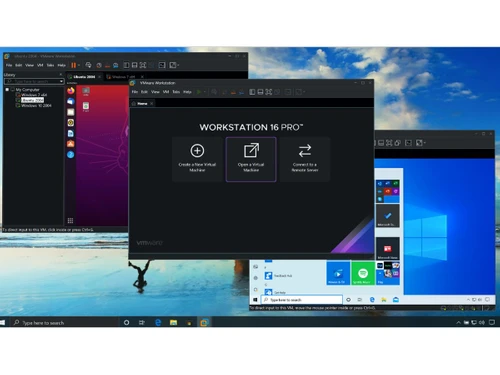This screenshot has width=500, height=375.
Task: Open Microsoft News tile in guest Start menu
Action: tap(388, 249)
